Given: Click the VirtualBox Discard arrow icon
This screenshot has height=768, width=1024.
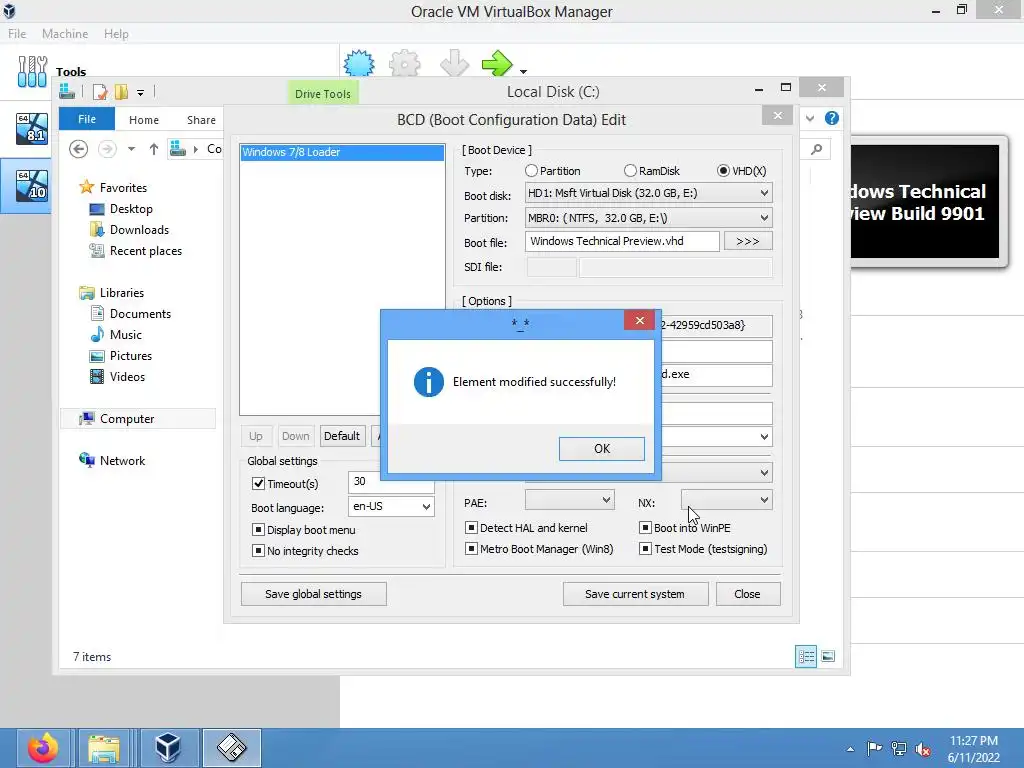Looking at the screenshot, I should (x=454, y=64).
